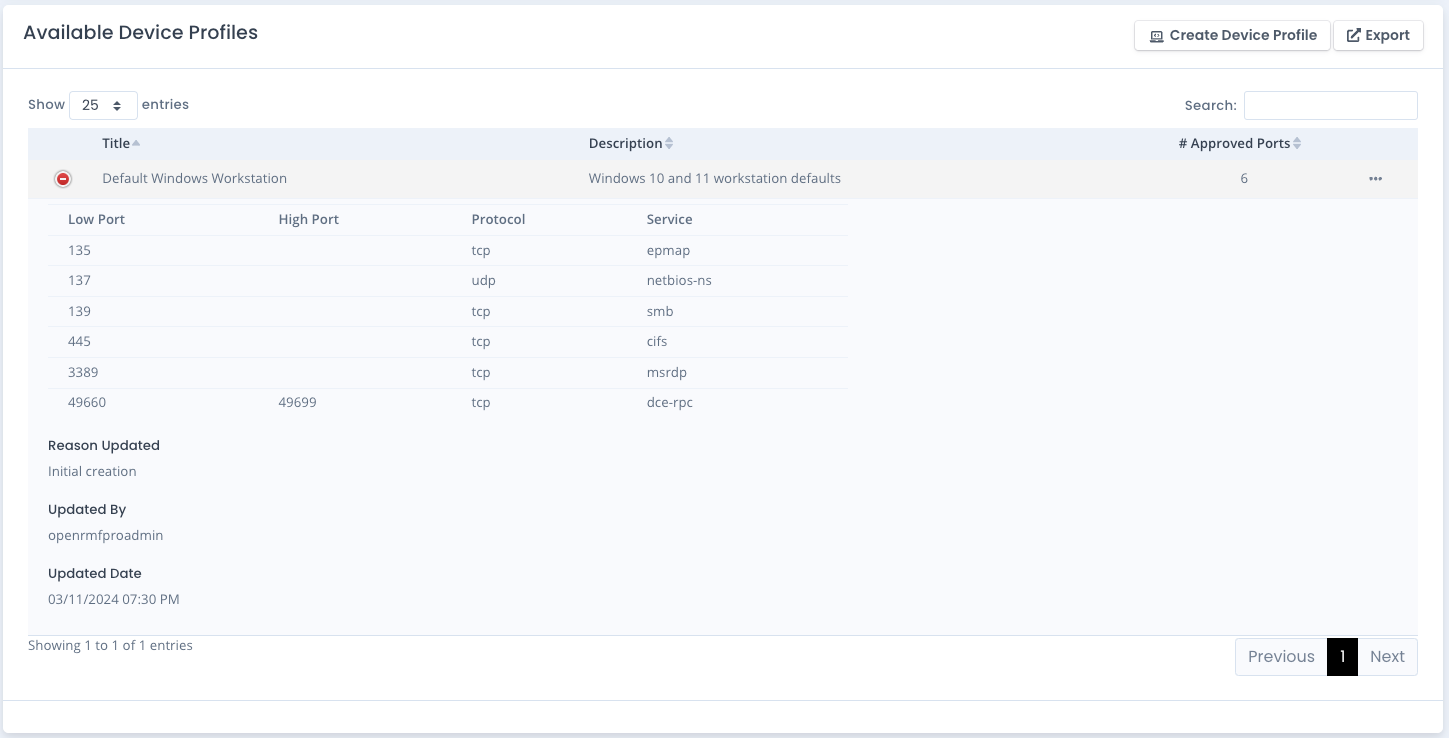Go to the Next page
The height and width of the screenshot is (738, 1449).
(1387, 656)
